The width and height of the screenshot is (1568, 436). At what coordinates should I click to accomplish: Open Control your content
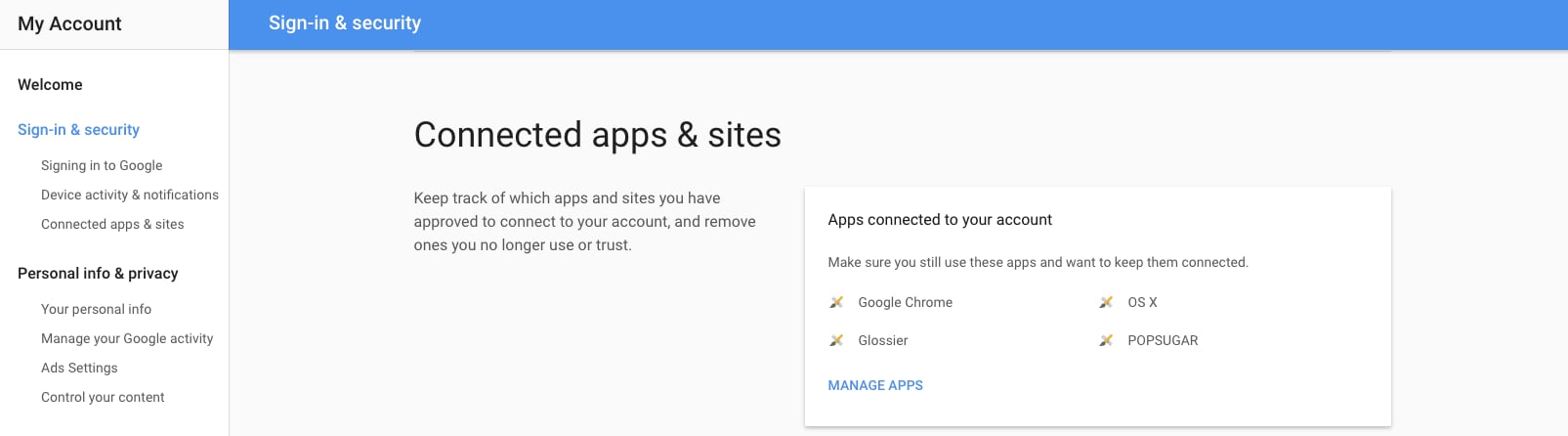pos(103,397)
